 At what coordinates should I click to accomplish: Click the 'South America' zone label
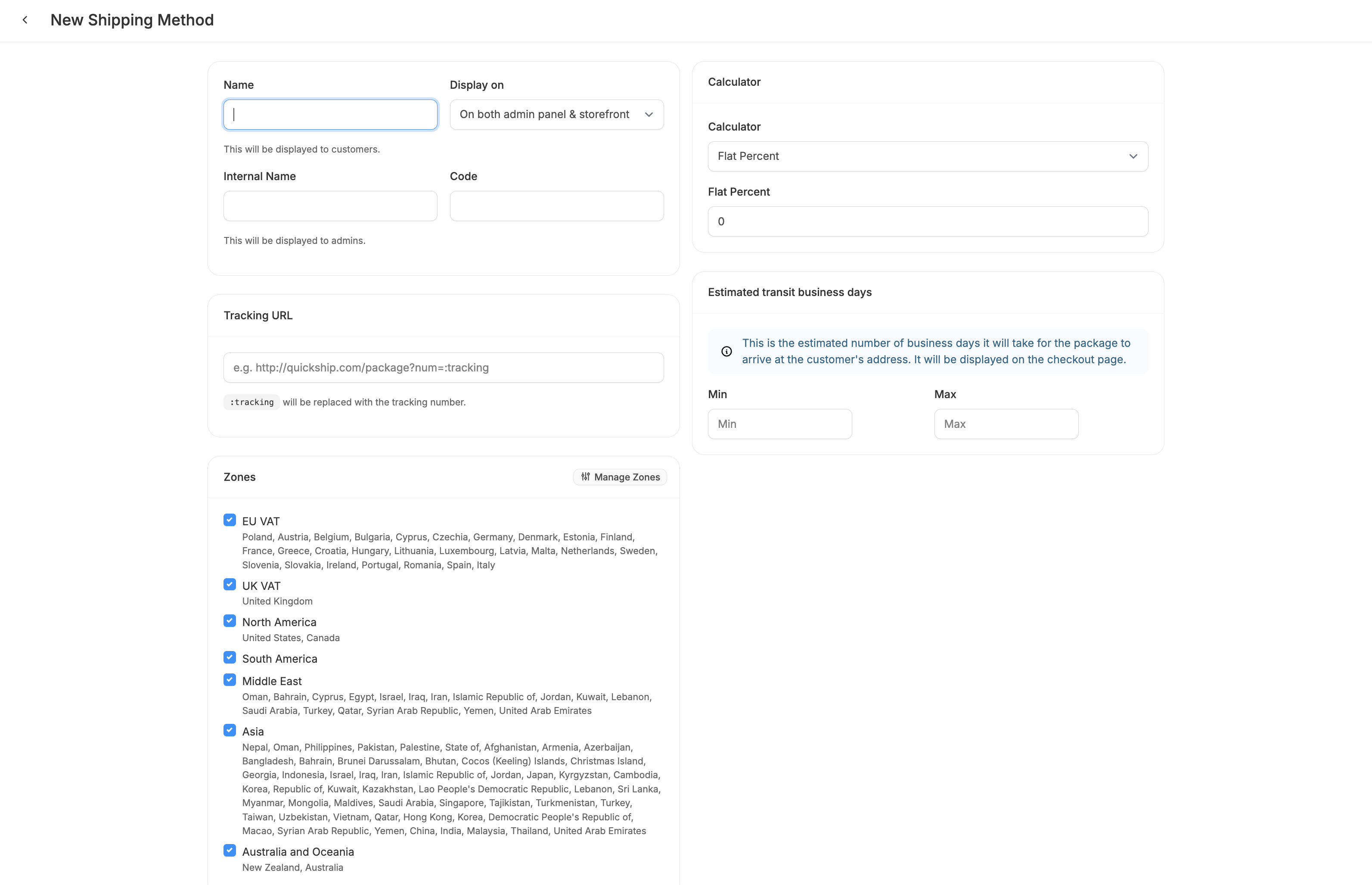tap(279, 658)
